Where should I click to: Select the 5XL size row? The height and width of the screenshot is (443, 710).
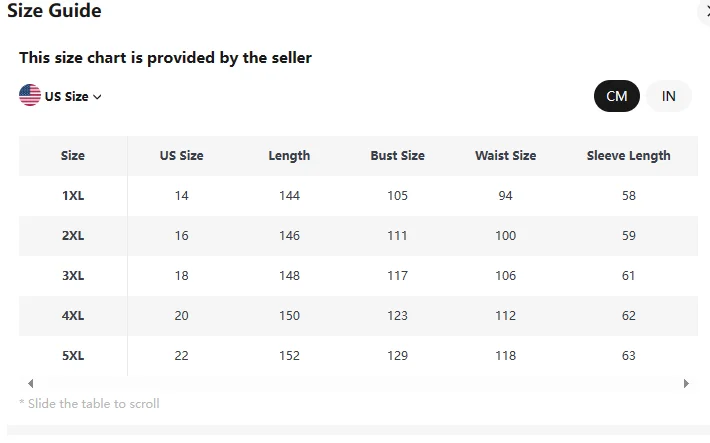[x=73, y=356]
